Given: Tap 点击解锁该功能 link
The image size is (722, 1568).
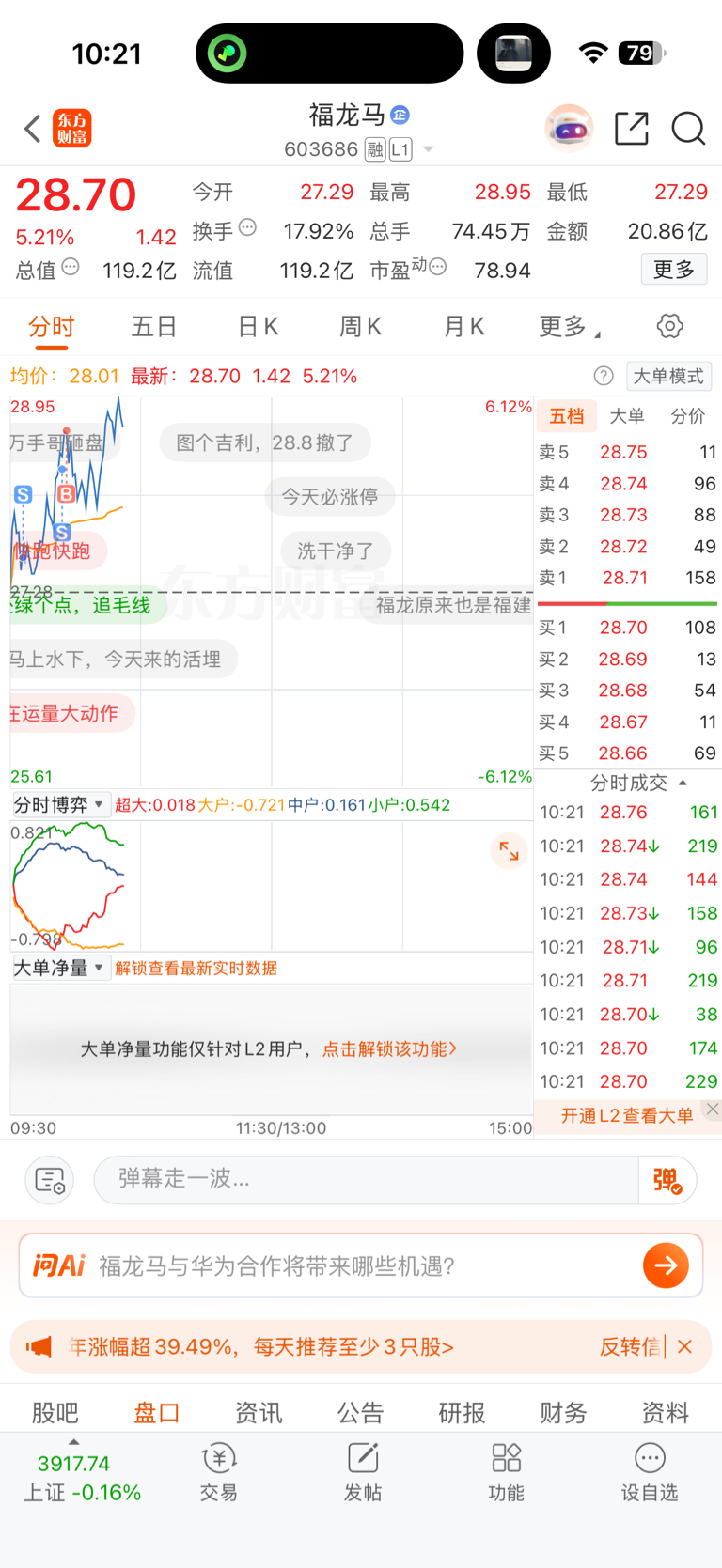Looking at the screenshot, I should (x=390, y=1048).
